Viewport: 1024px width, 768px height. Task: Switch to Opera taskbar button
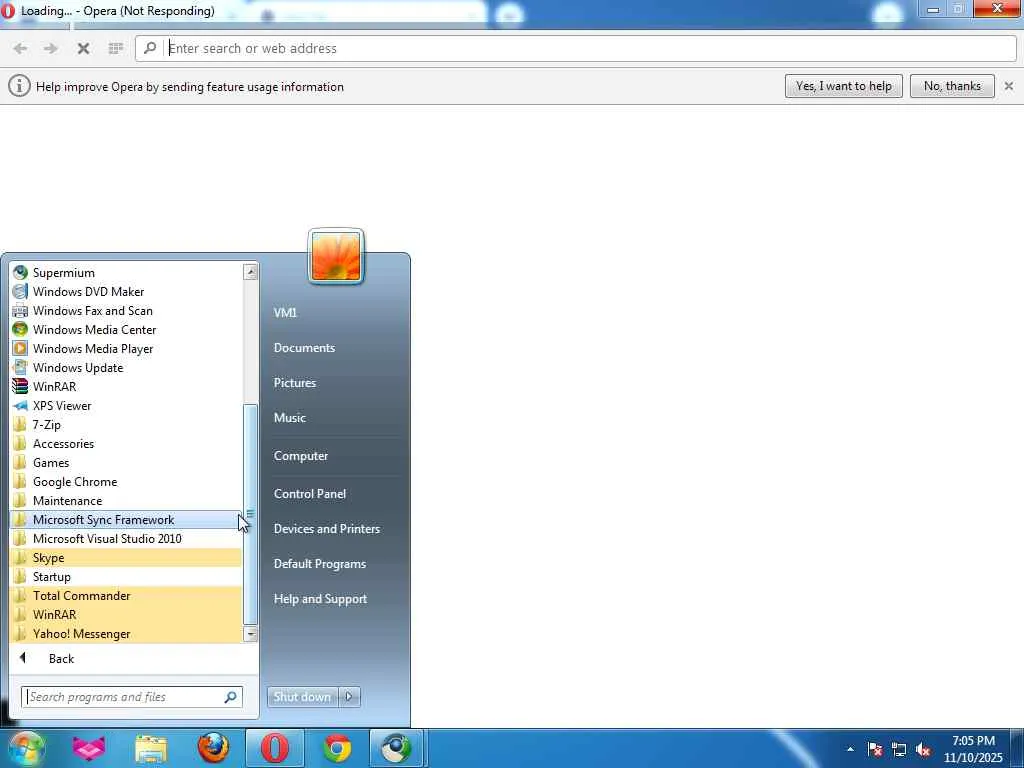[x=275, y=748]
